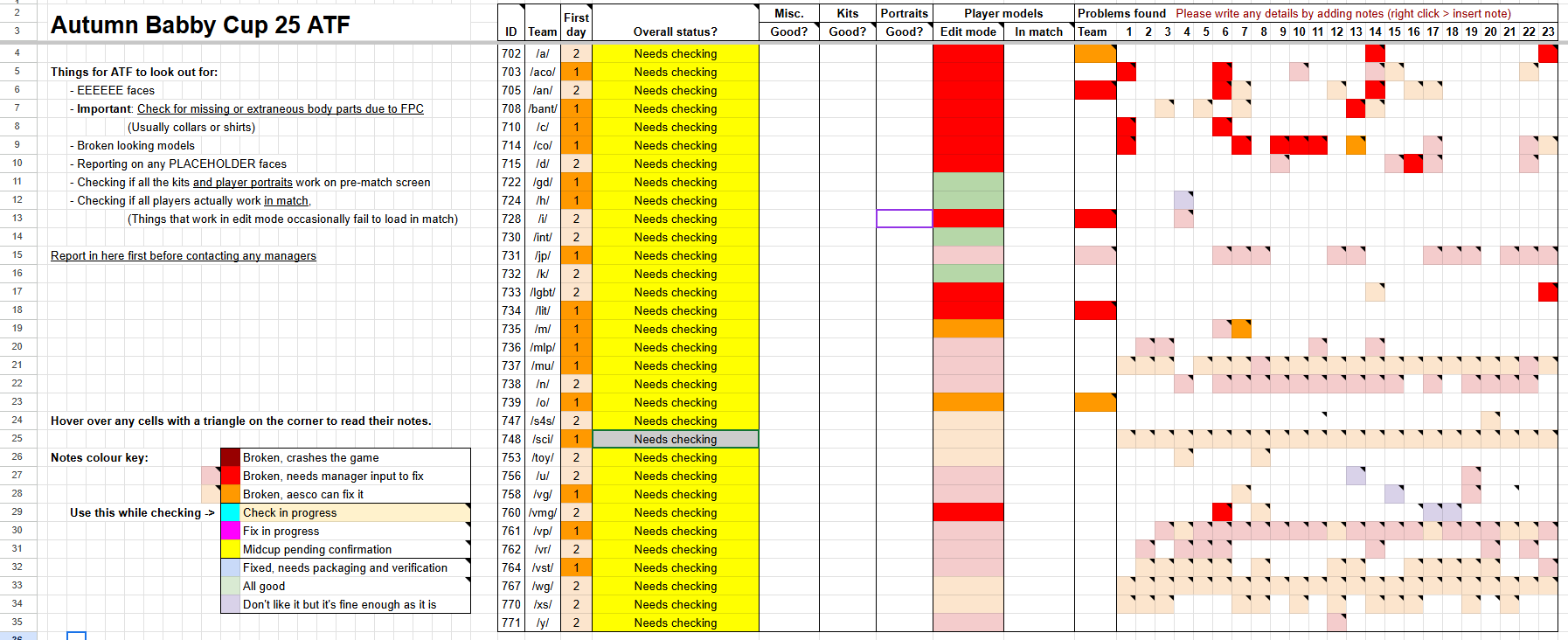1568x640 pixels.
Task: Select the 'Needs checking' cell for /vmg/
Action: tap(676, 512)
